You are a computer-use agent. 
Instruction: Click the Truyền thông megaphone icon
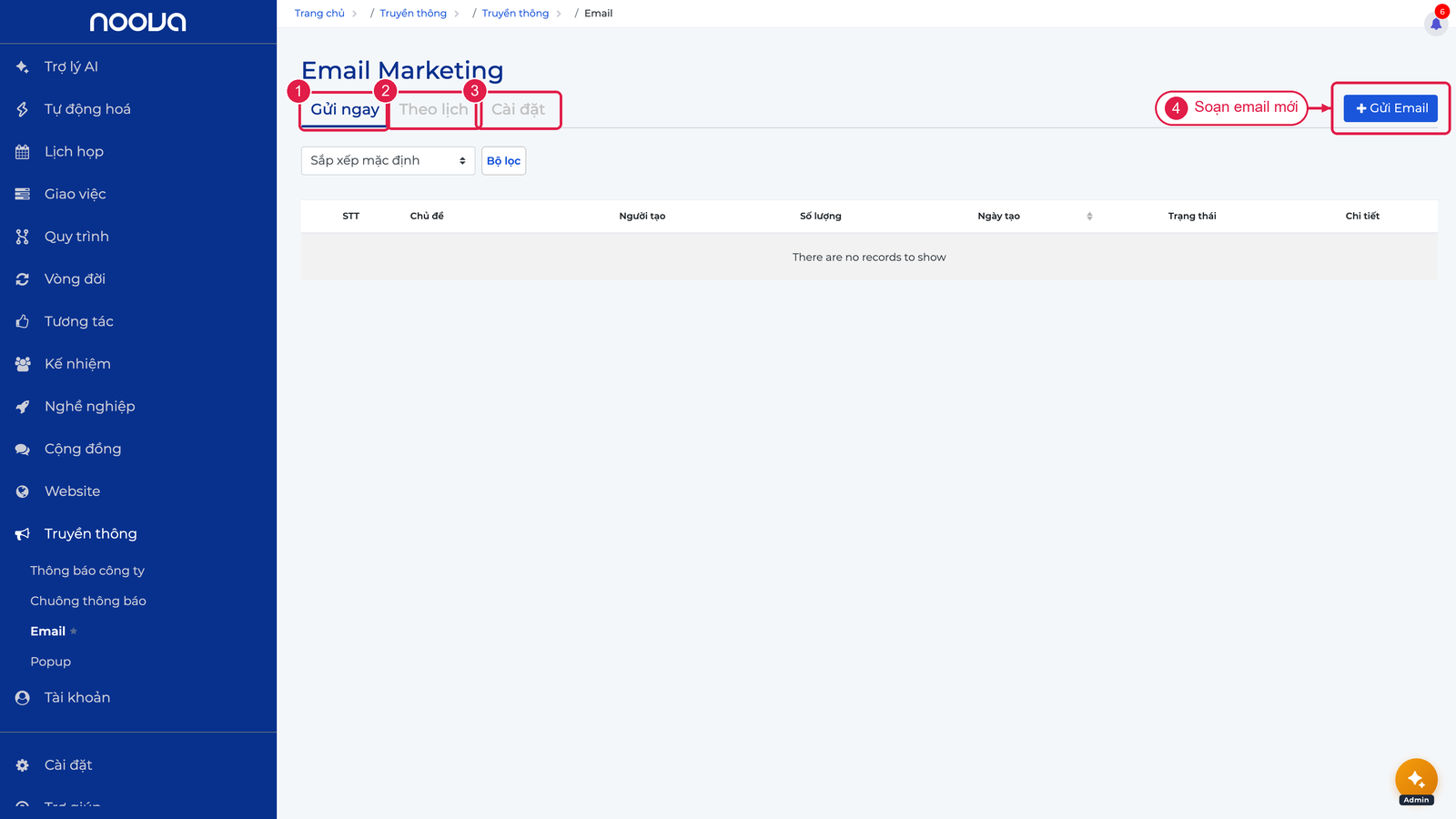[x=23, y=534]
